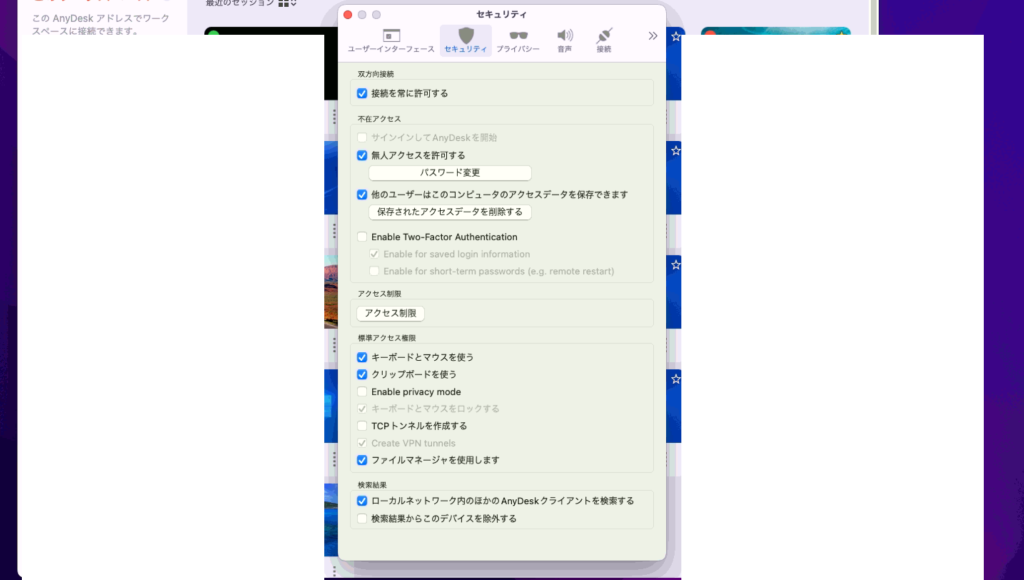Disable 無人アクセスを許可する checkbox
The image size is (1024, 580).
click(362, 155)
